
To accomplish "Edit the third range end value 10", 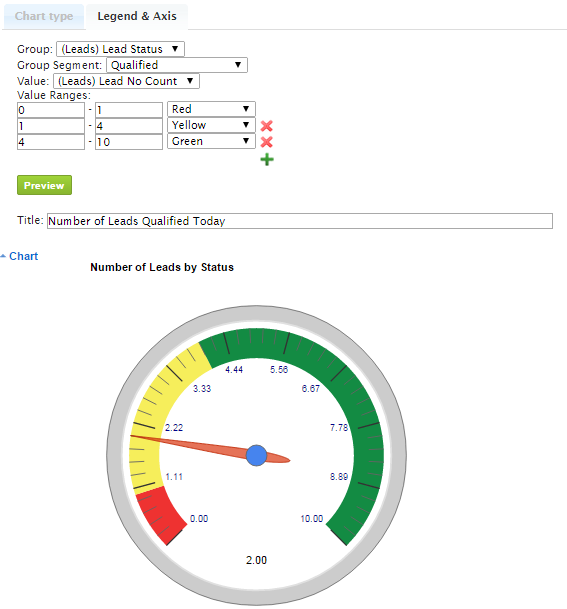I will 129,142.
